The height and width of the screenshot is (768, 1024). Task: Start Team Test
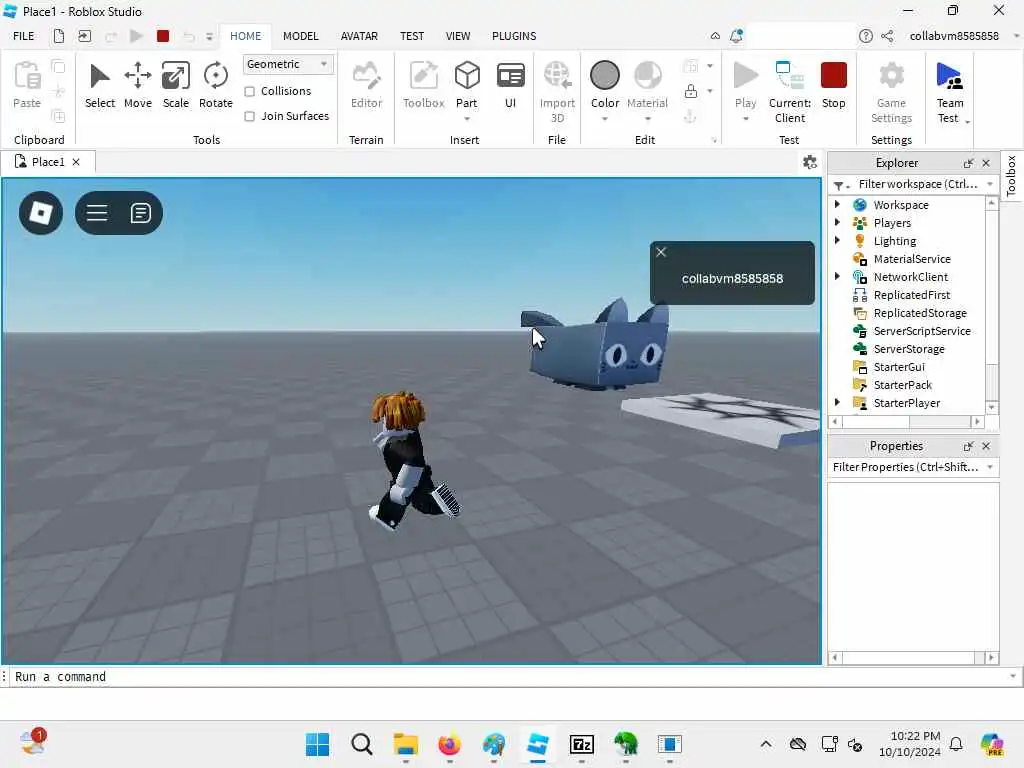(950, 91)
